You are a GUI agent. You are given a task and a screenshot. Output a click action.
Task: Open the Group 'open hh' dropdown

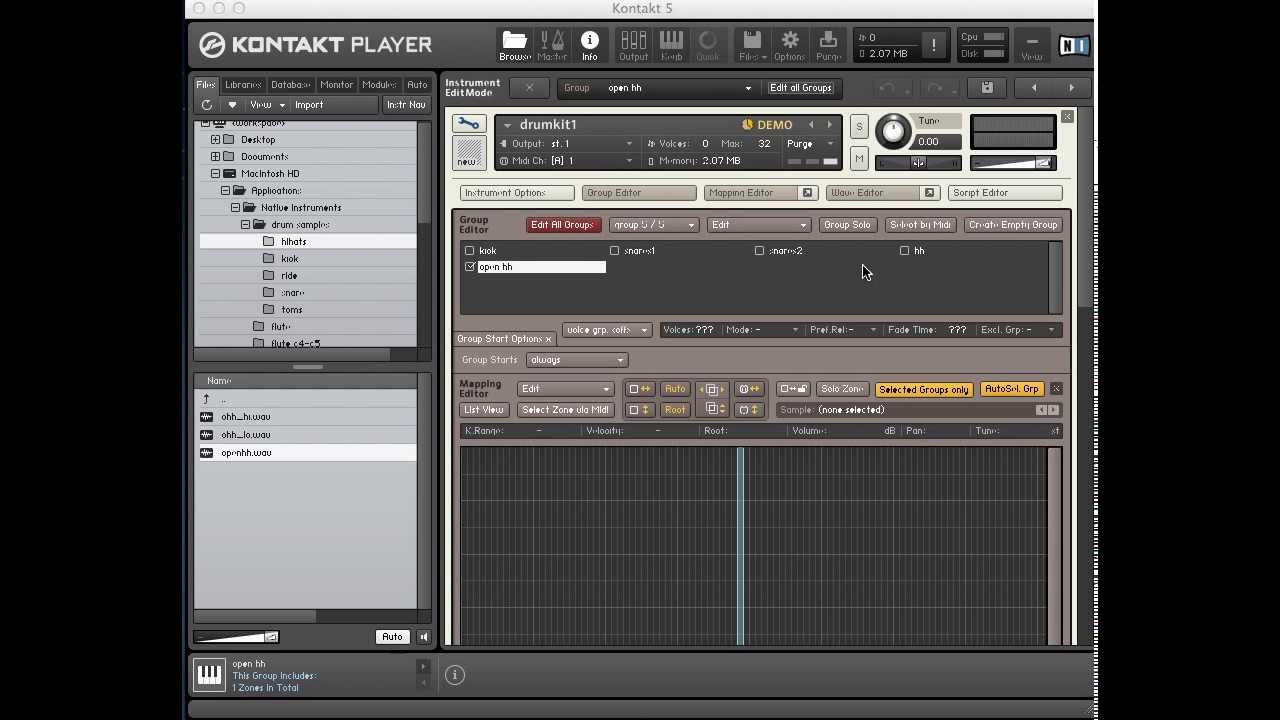click(655, 88)
